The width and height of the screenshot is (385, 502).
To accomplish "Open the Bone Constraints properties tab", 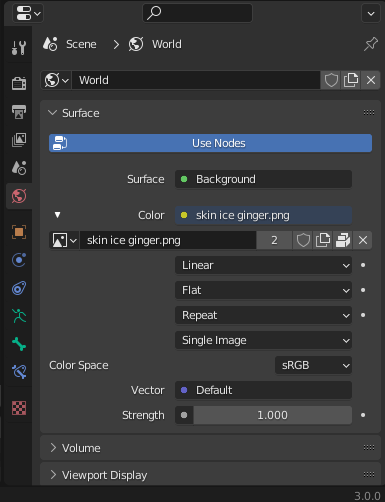I will 19,372.
